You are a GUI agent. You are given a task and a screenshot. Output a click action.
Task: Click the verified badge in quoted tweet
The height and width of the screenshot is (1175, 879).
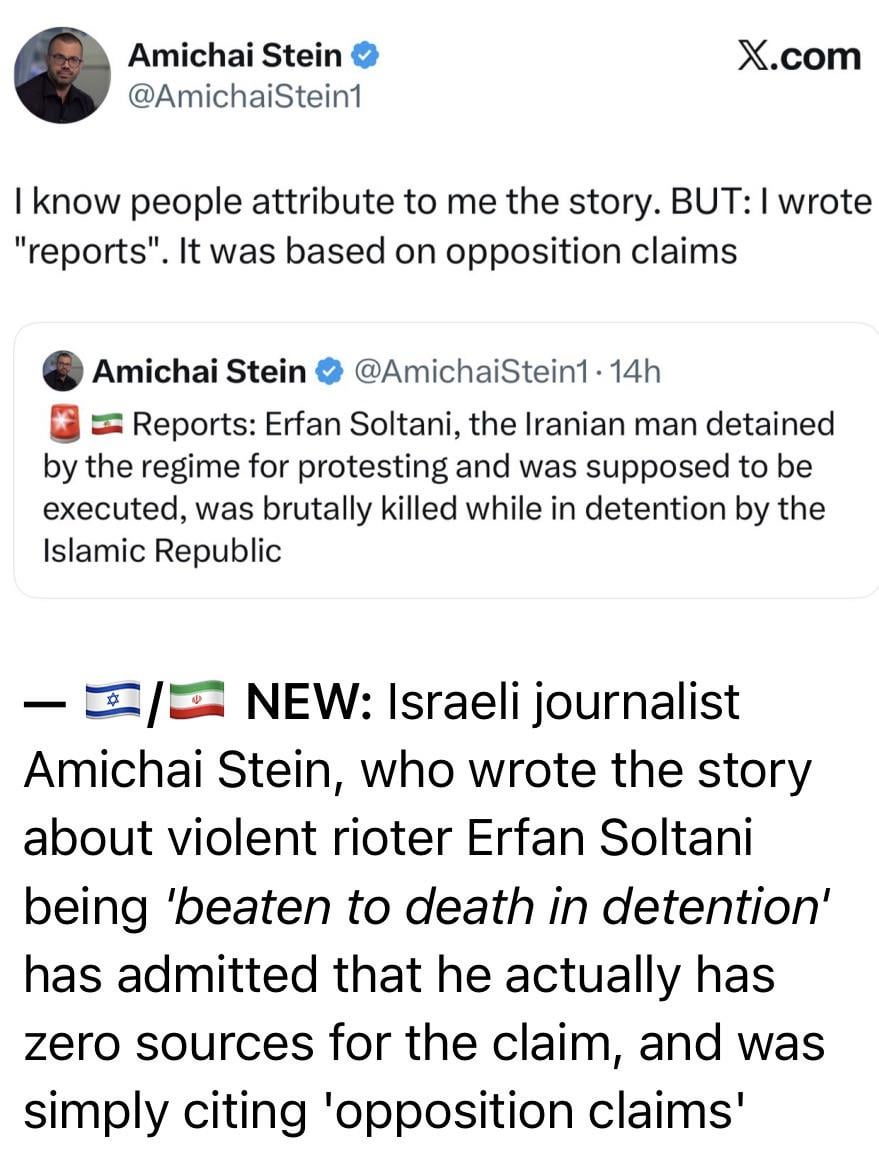[x=327, y=372]
